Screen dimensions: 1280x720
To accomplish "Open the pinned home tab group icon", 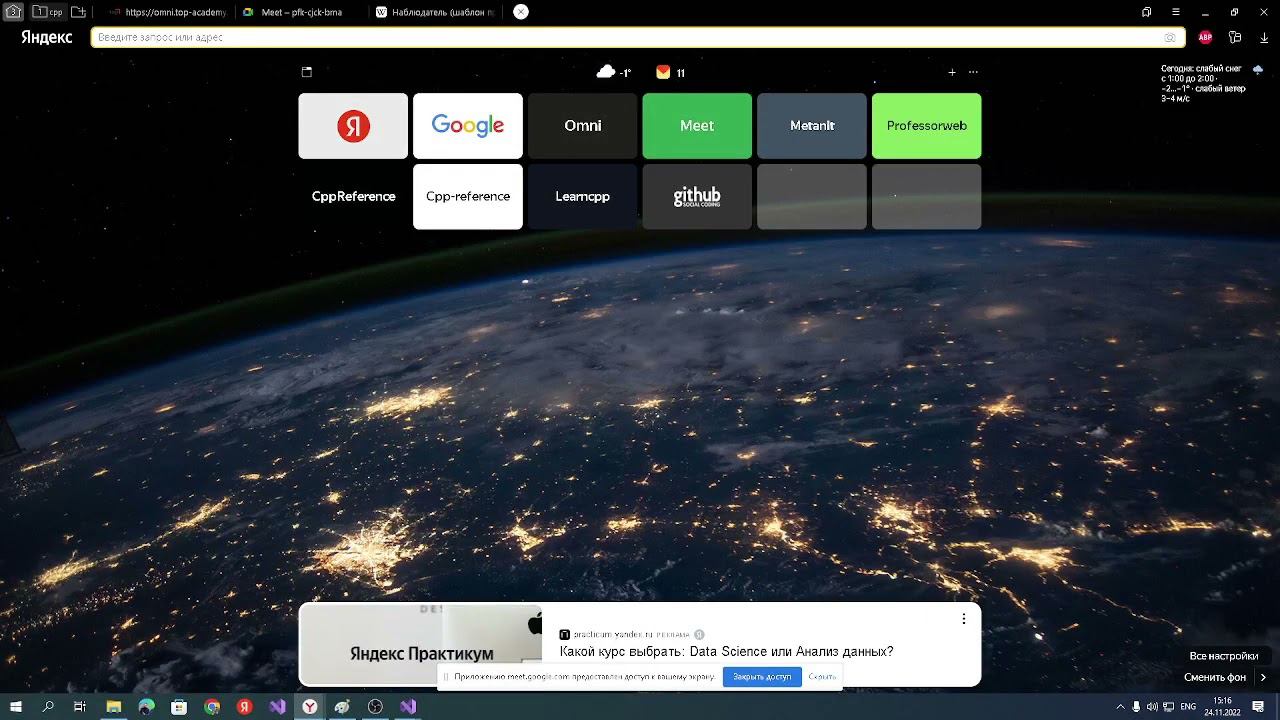I will 13,12.
